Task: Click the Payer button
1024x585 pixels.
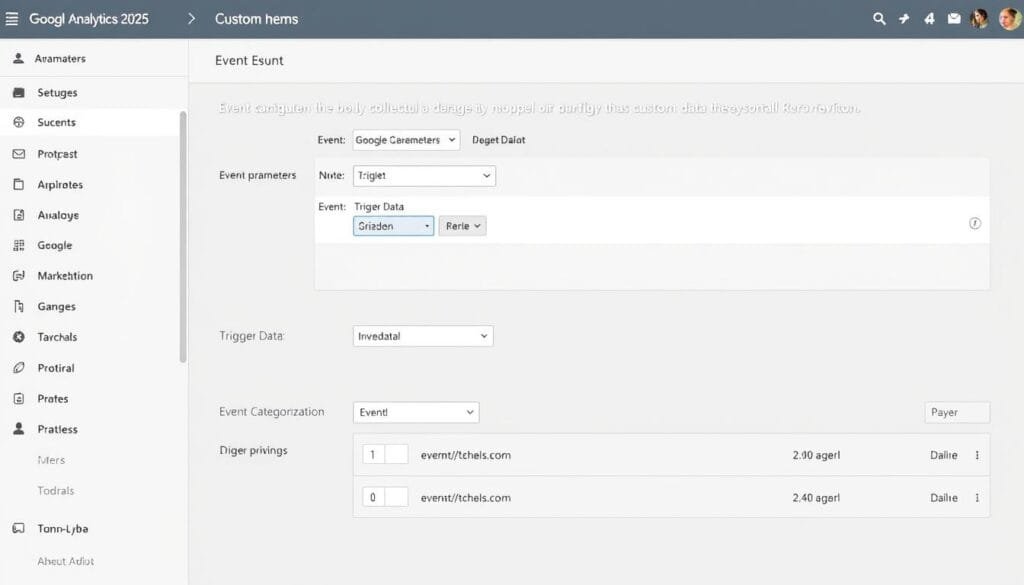Action: (956, 412)
